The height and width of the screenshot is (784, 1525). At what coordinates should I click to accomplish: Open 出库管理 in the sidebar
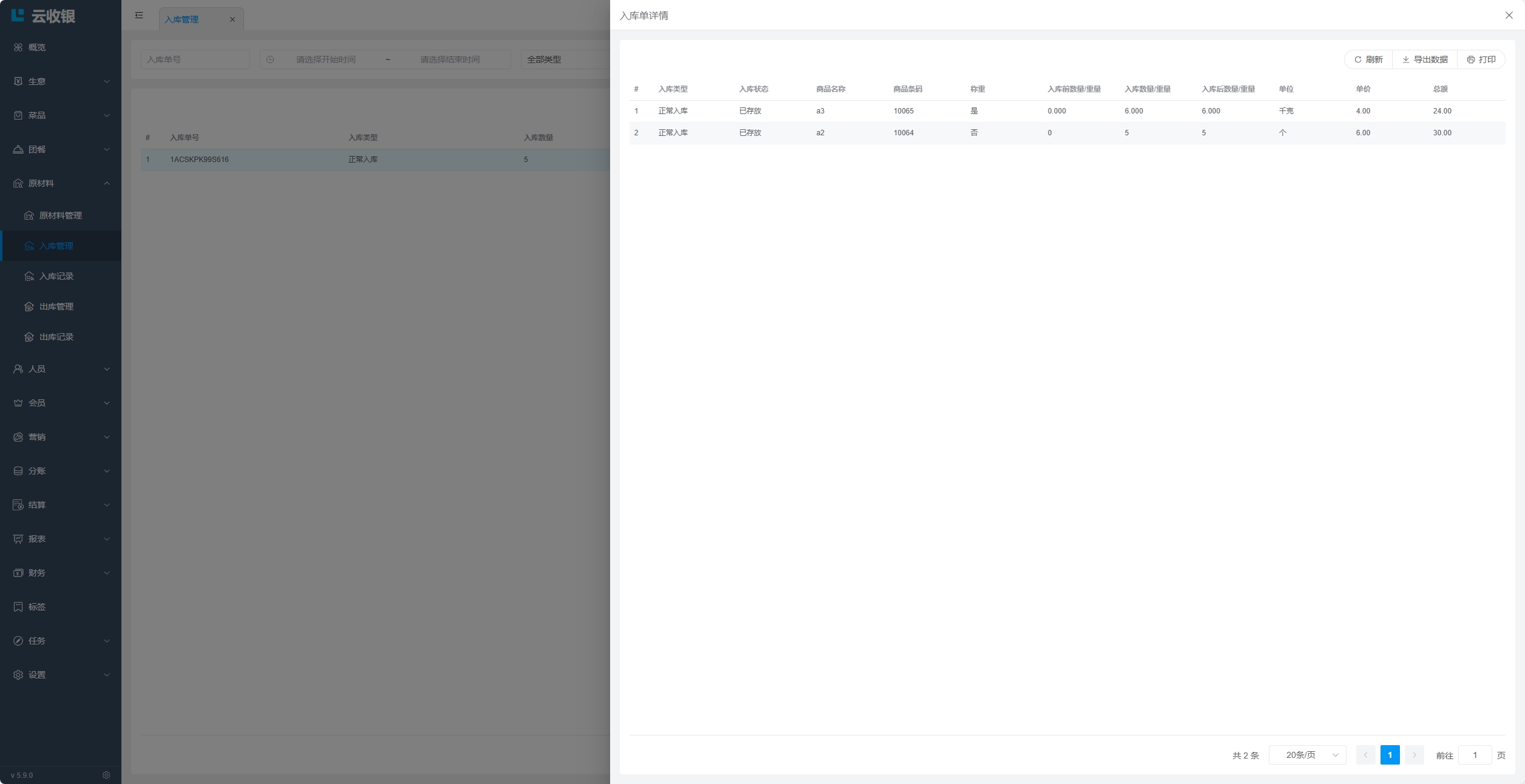coord(56,306)
